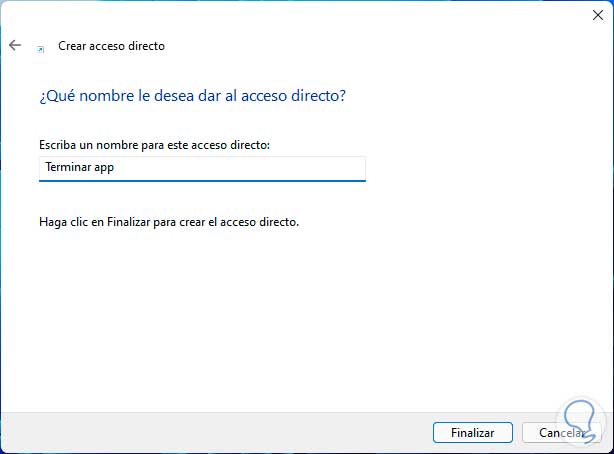Viewport: 614px width, 454px height.
Task: Click the word "Crear" in the window title
Action: coord(71,46)
